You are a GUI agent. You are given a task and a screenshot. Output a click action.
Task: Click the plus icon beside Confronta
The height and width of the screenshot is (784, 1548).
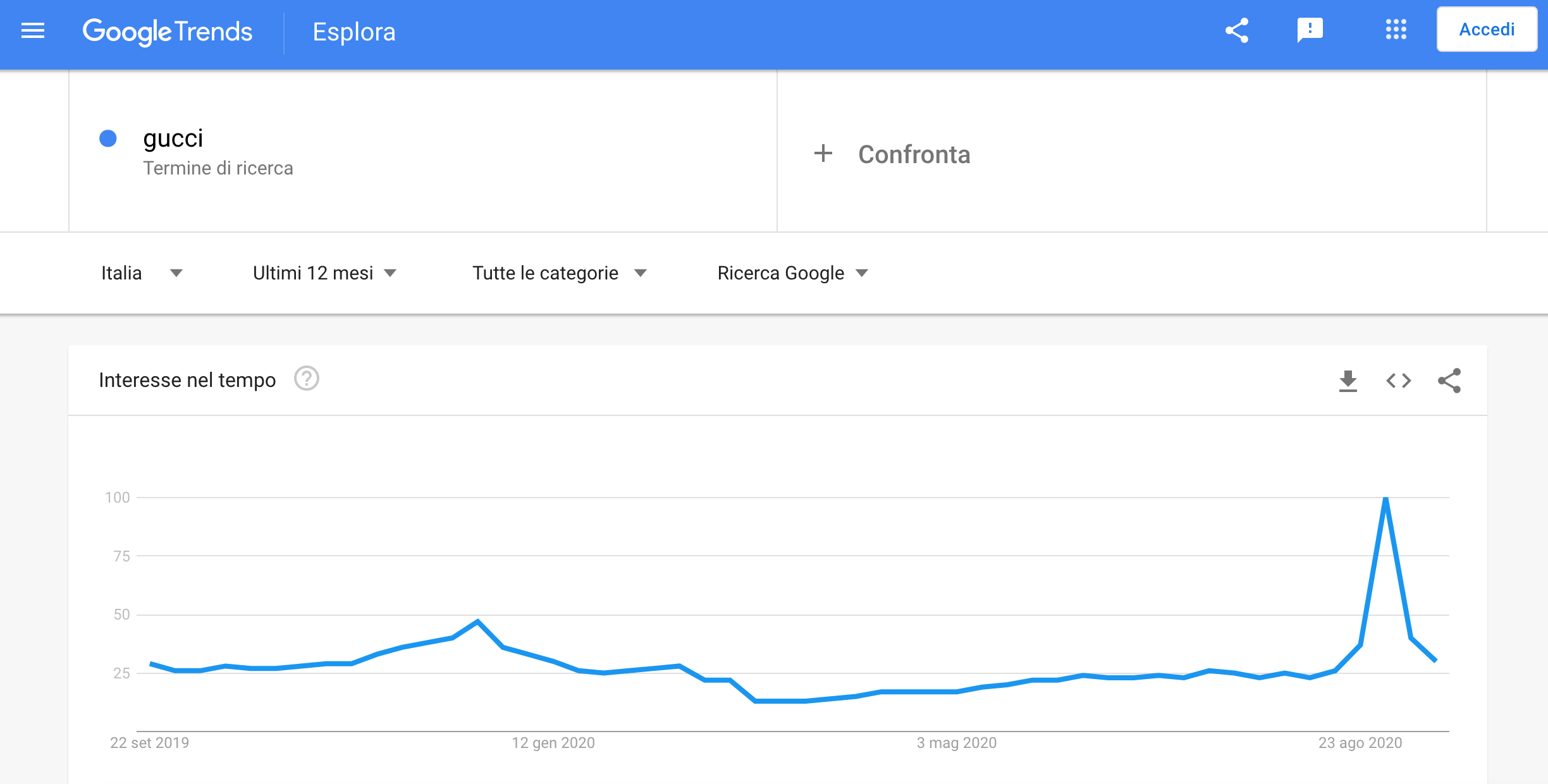click(x=823, y=154)
